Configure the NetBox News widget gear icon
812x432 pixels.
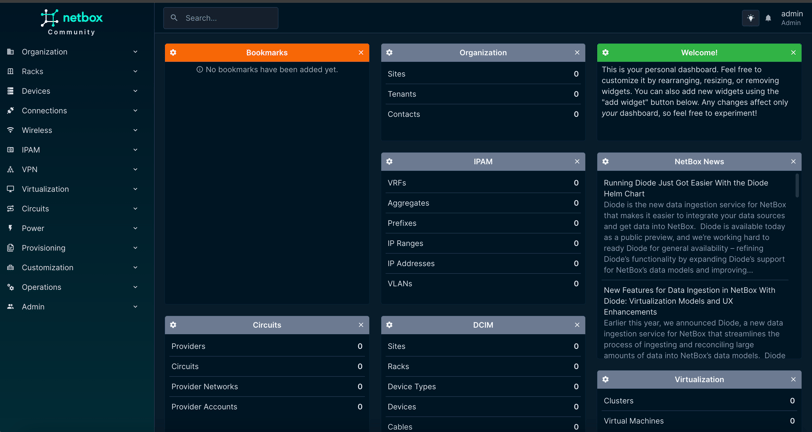click(x=605, y=162)
